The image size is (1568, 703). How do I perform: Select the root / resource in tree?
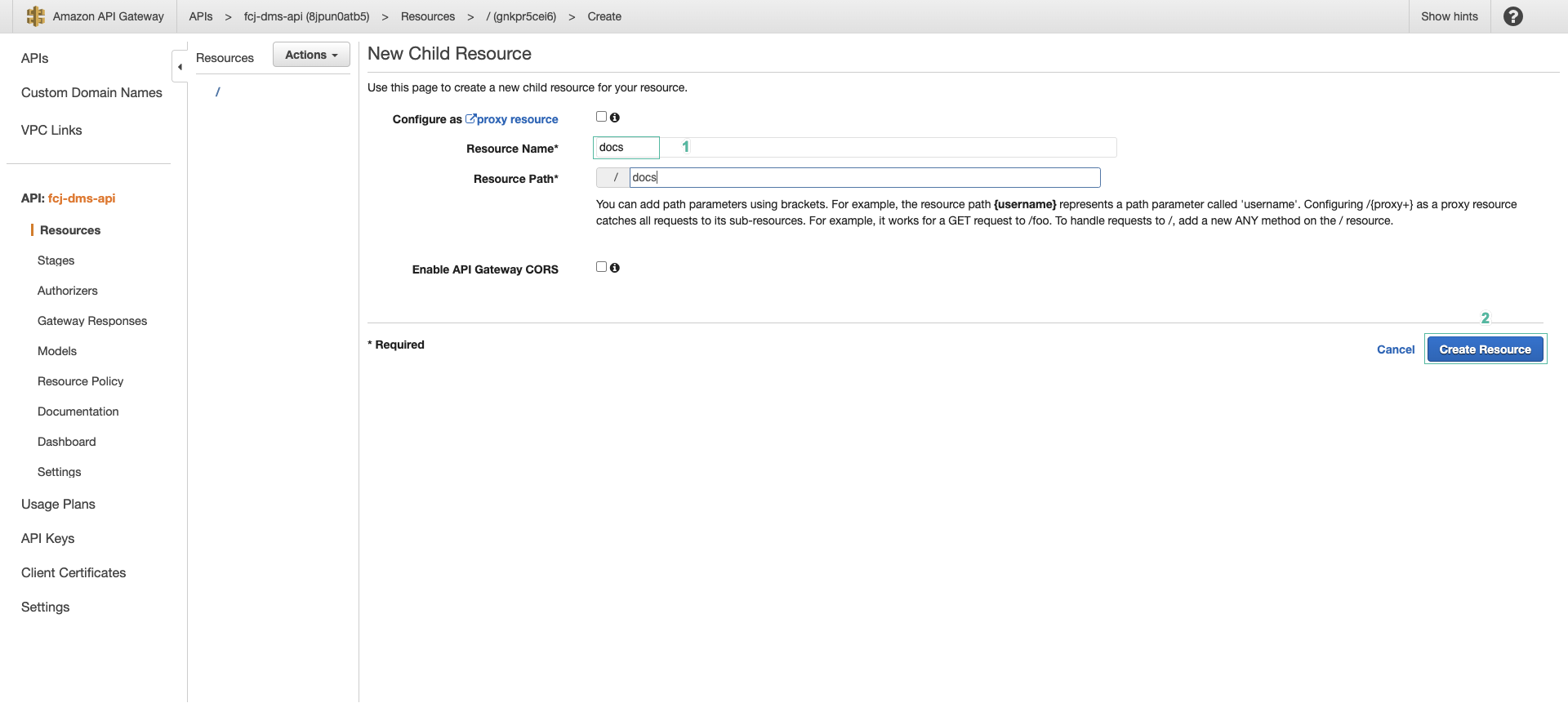[218, 91]
